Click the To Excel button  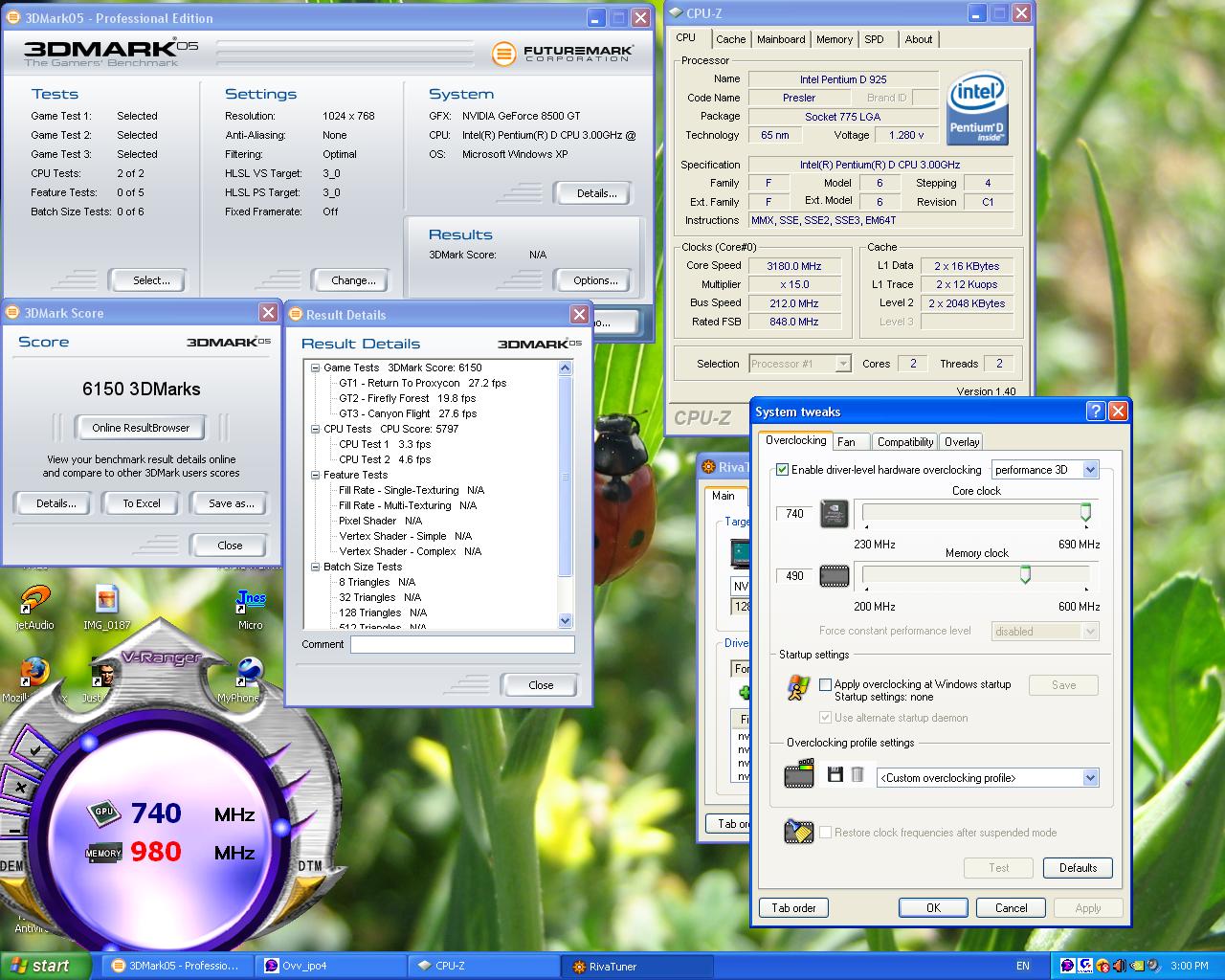click(141, 503)
